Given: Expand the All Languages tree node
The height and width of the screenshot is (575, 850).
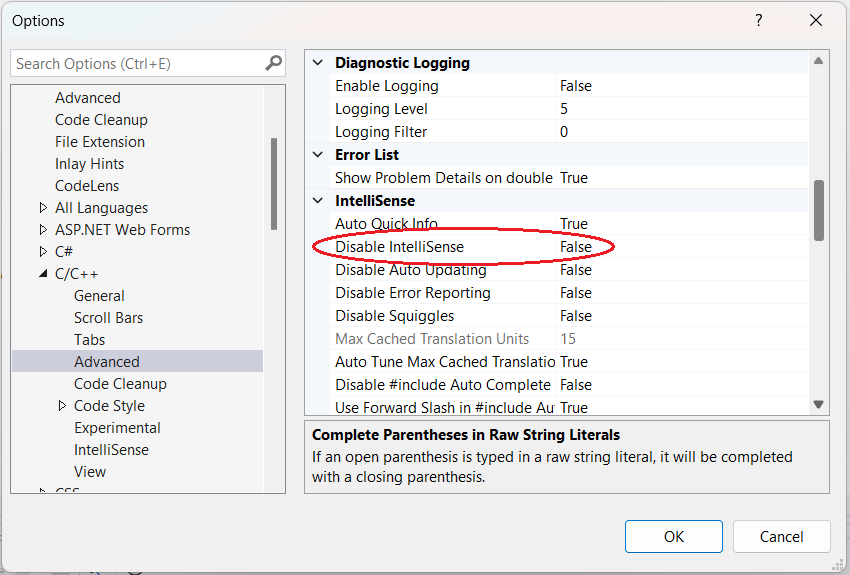Looking at the screenshot, I should [x=43, y=208].
